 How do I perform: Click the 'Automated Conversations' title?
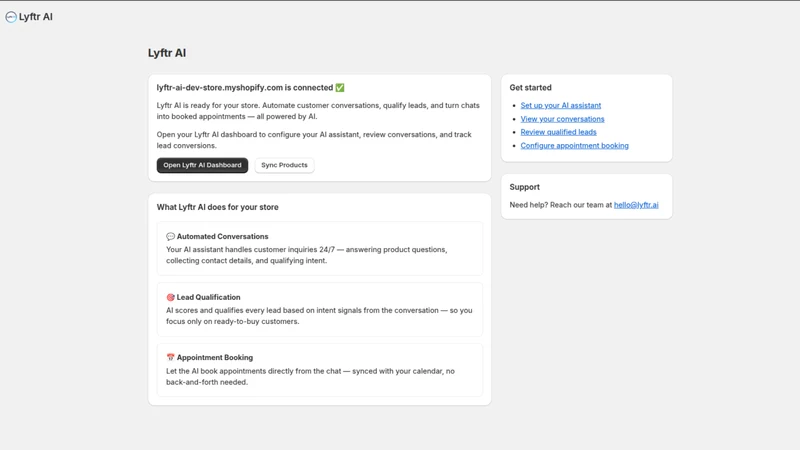pos(222,236)
